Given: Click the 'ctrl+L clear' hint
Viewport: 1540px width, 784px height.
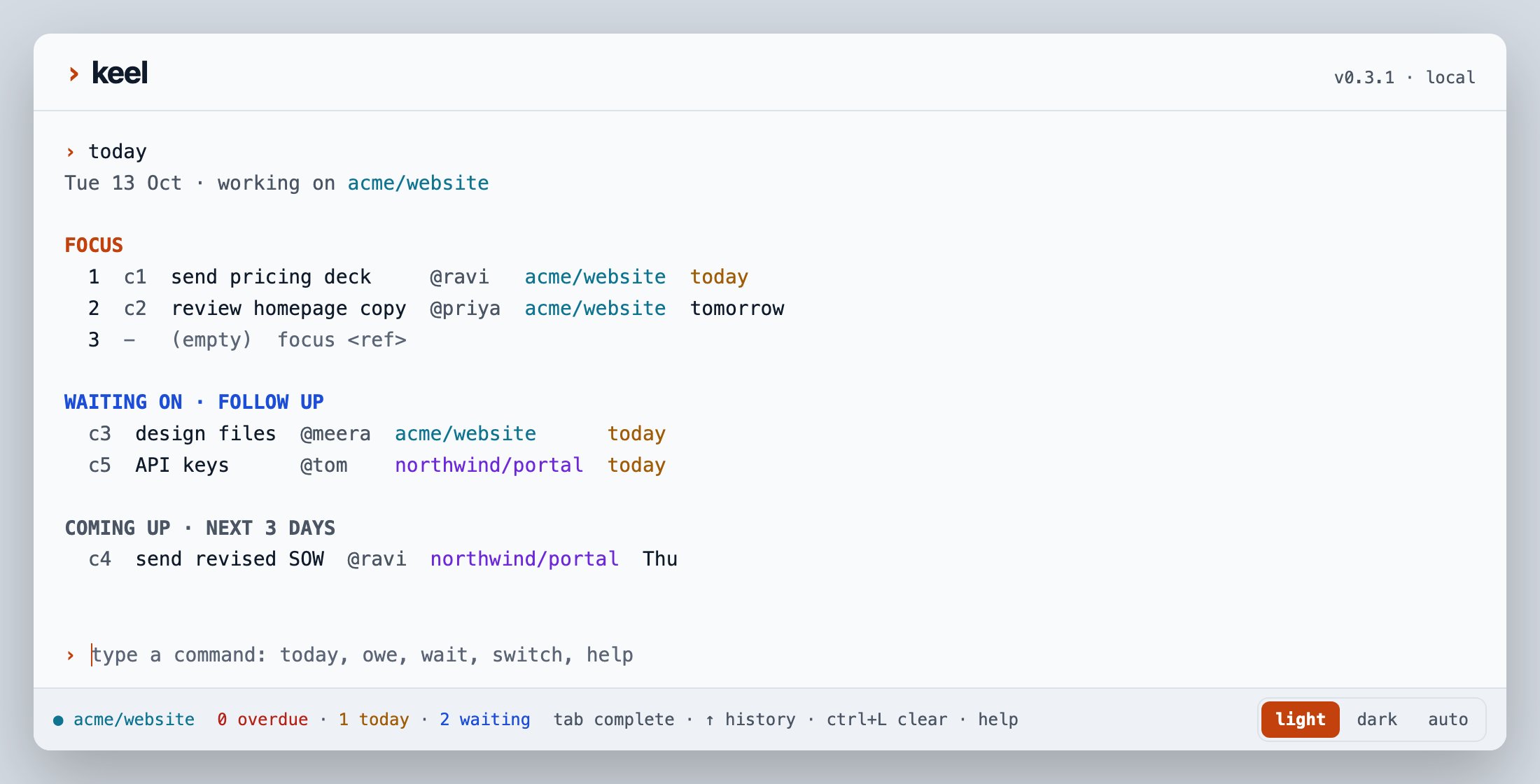Looking at the screenshot, I should [x=886, y=720].
